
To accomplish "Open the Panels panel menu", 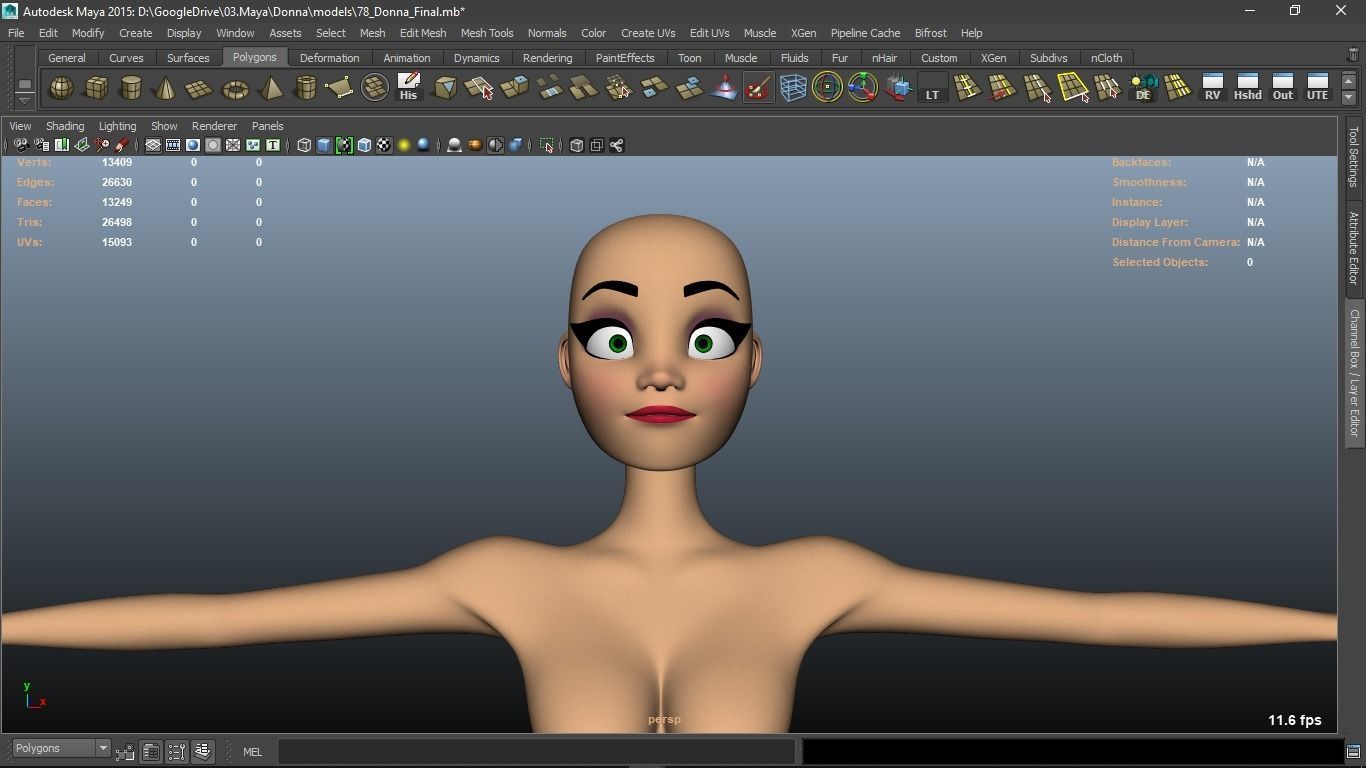I will click(267, 126).
